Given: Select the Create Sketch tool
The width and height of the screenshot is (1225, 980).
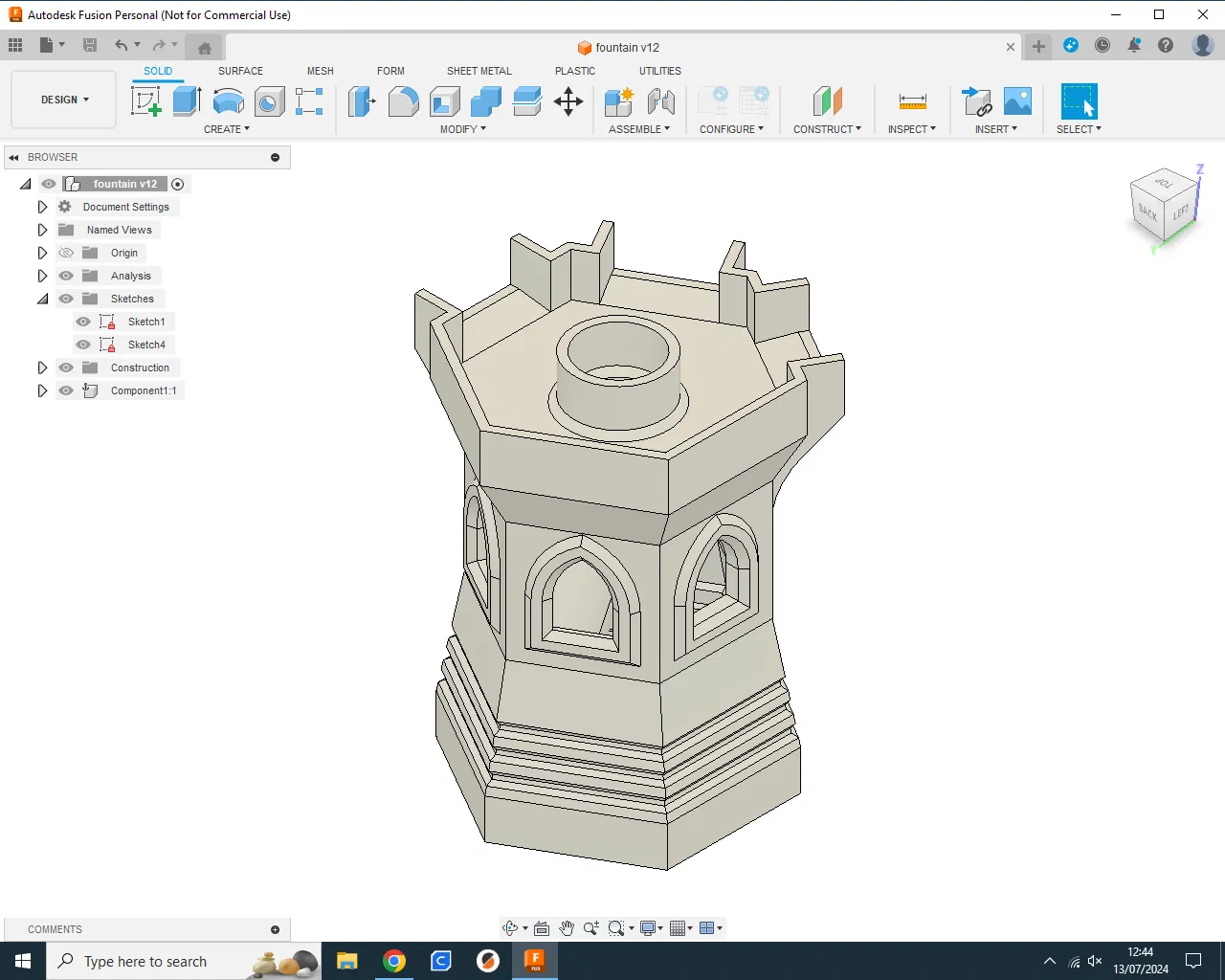Looking at the screenshot, I should tap(145, 100).
